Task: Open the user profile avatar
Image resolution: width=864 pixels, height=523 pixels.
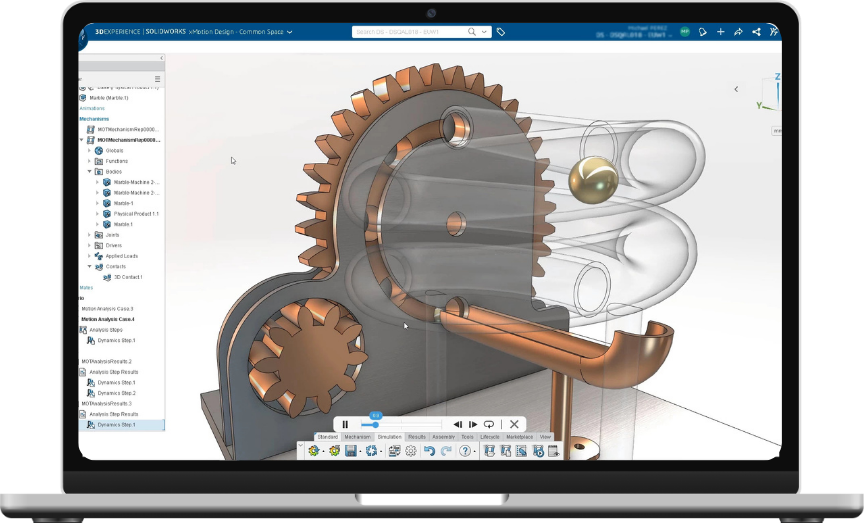Action: 685,32
